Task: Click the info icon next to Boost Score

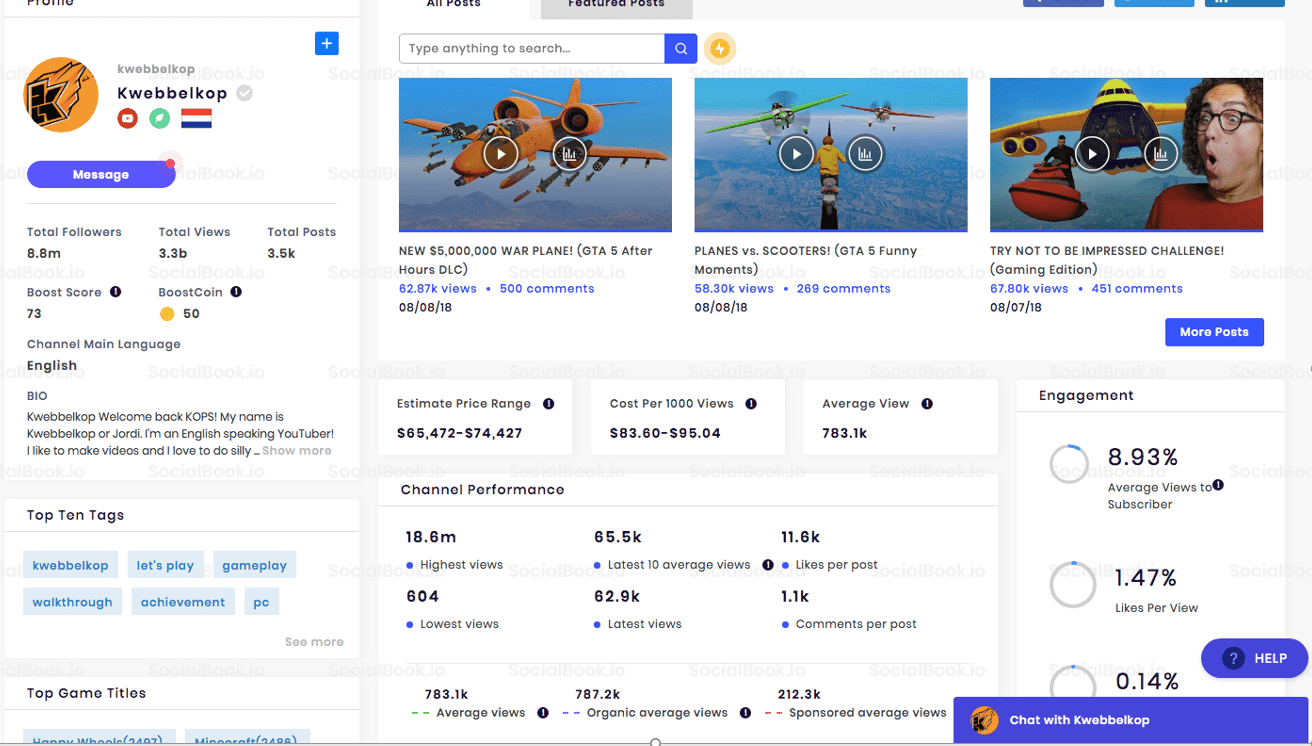Action: pyautogui.click(x=115, y=292)
